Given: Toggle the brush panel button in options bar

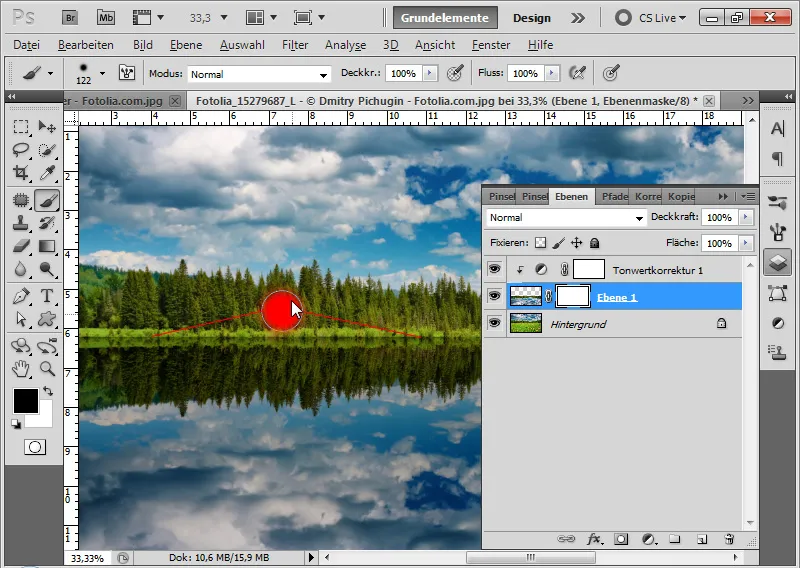Looking at the screenshot, I should coord(127,73).
